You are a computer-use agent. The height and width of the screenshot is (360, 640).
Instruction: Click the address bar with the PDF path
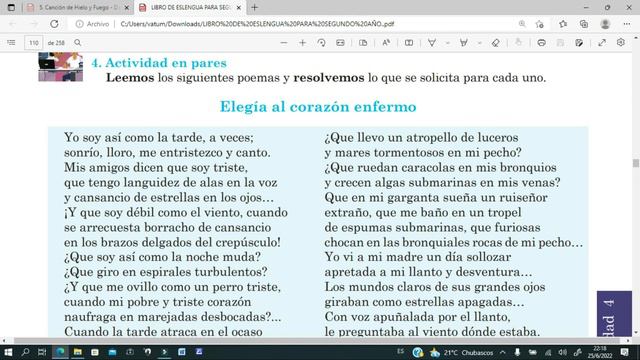[257, 24]
